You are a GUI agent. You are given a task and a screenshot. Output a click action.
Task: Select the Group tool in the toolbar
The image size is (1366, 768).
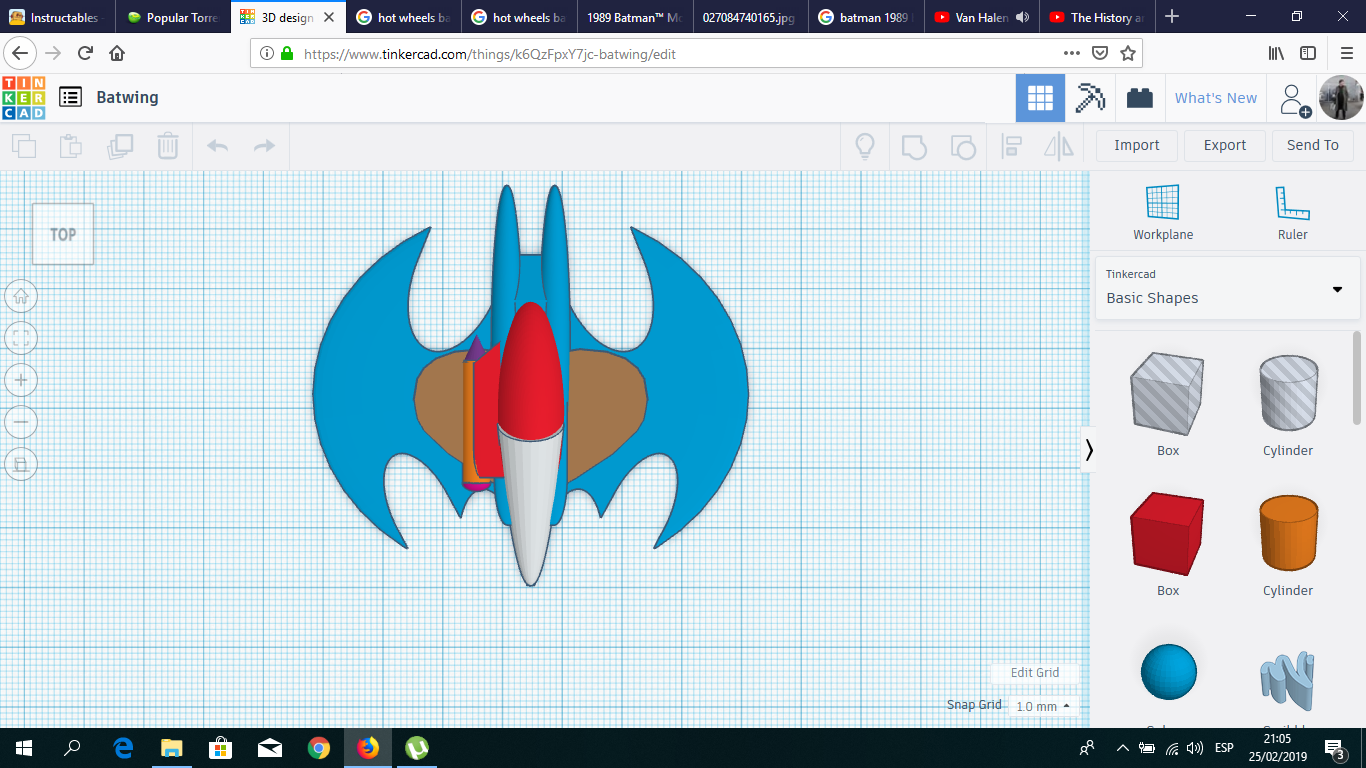click(x=913, y=146)
